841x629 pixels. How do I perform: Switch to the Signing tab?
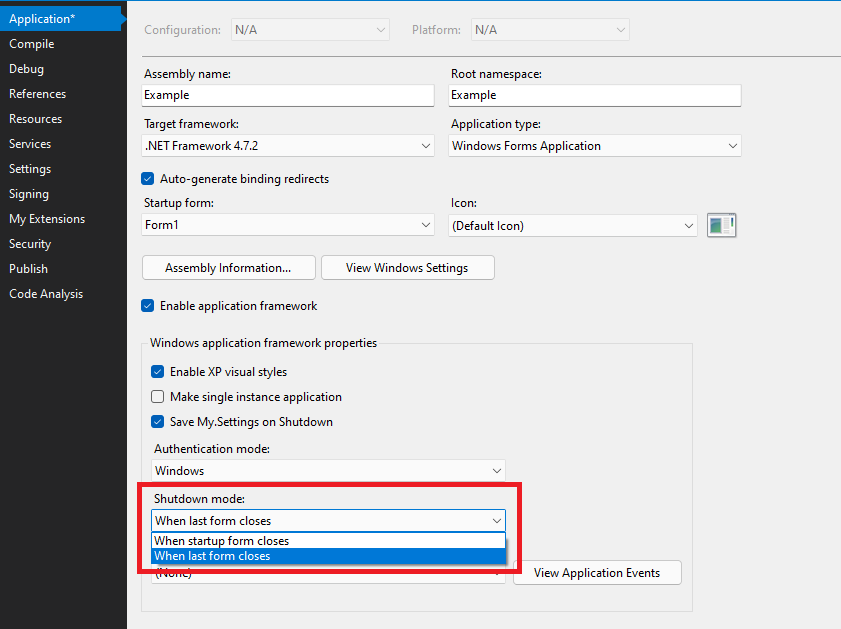pos(61,194)
